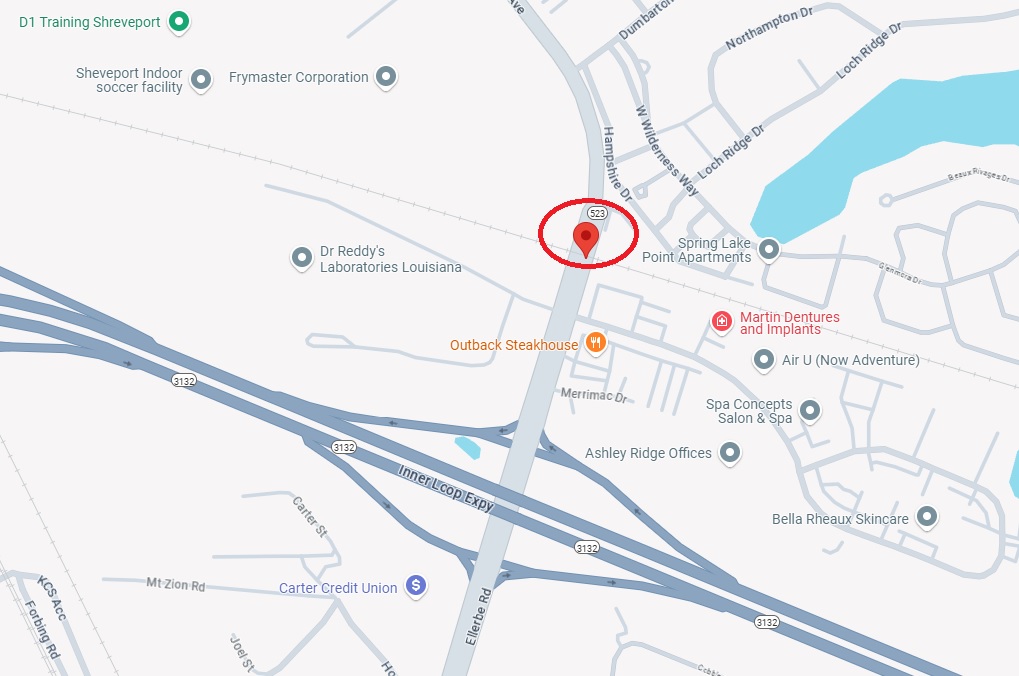Click the Sheveport Indoor soccer facility pin
Viewport: 1019px width, 676px height.
pos(201,80)
